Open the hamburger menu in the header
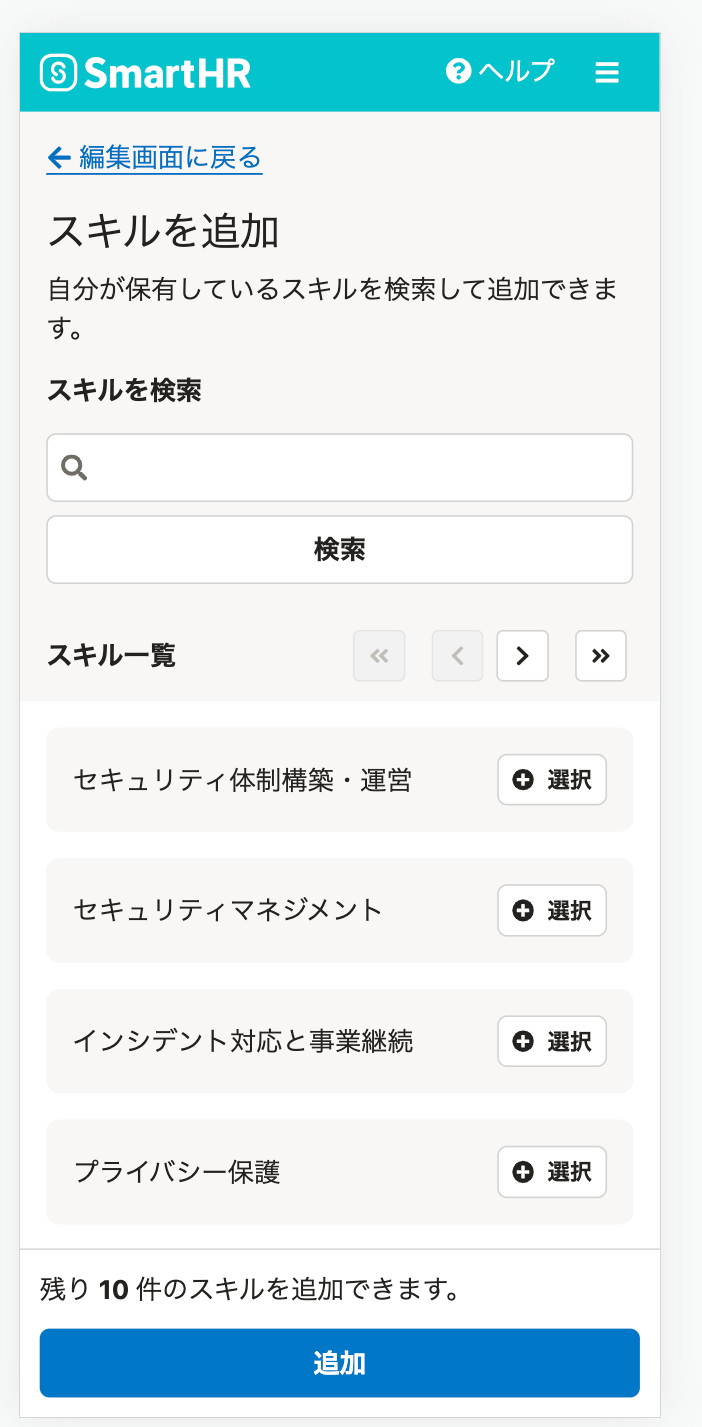The image size is (702, 1427). (x=607, y=71)
